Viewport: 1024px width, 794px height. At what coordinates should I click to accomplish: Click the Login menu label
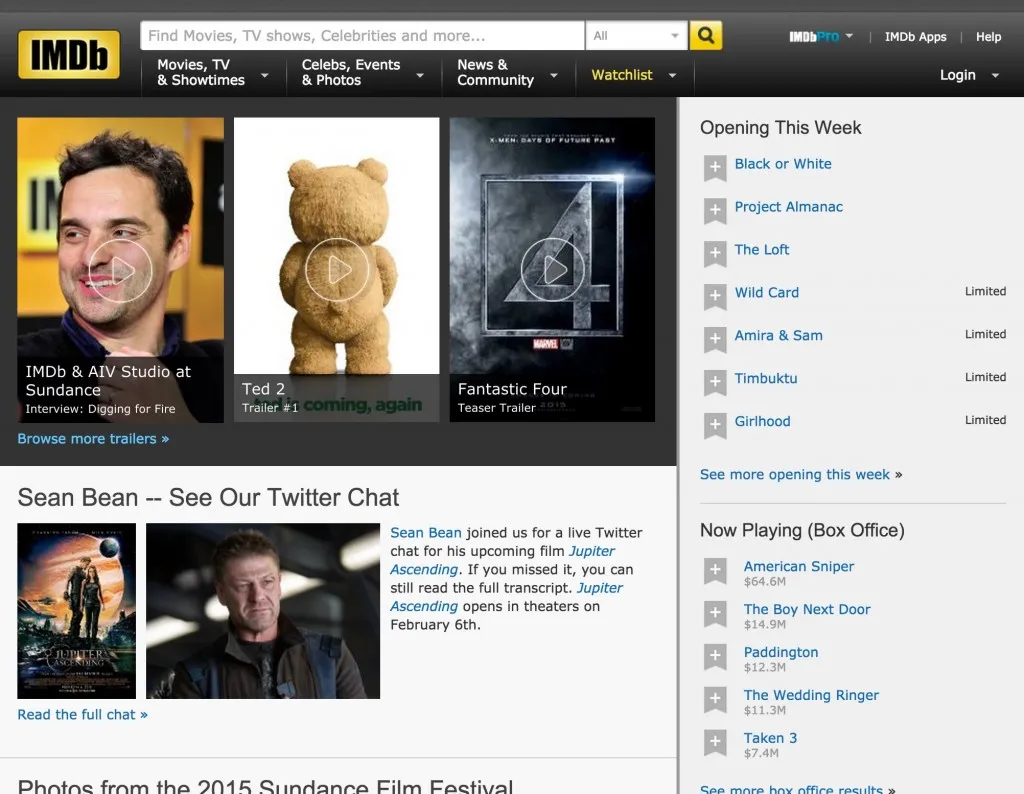(957, 75)
